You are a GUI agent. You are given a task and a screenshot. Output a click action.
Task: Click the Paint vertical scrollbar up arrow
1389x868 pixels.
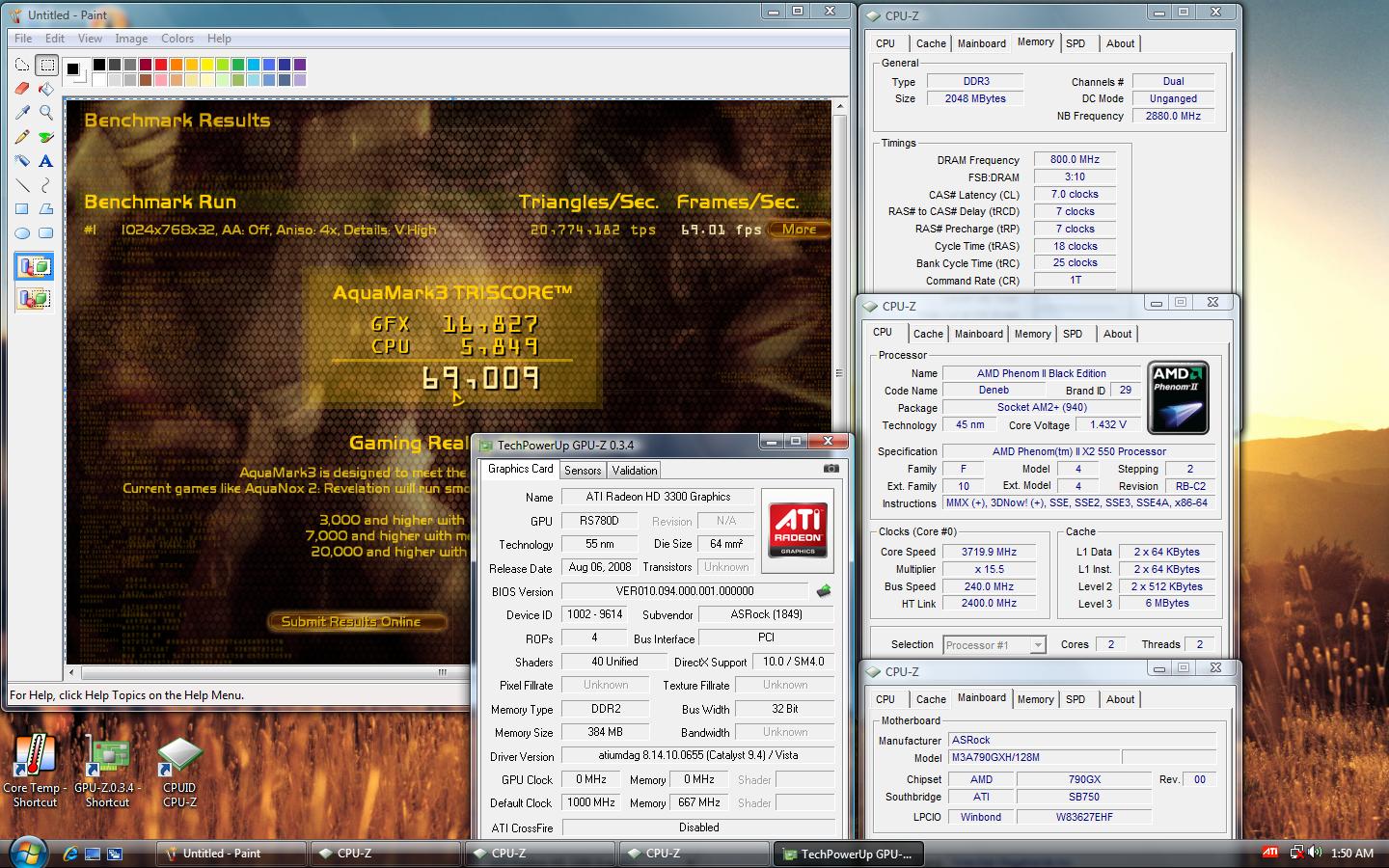pos(838,105)
